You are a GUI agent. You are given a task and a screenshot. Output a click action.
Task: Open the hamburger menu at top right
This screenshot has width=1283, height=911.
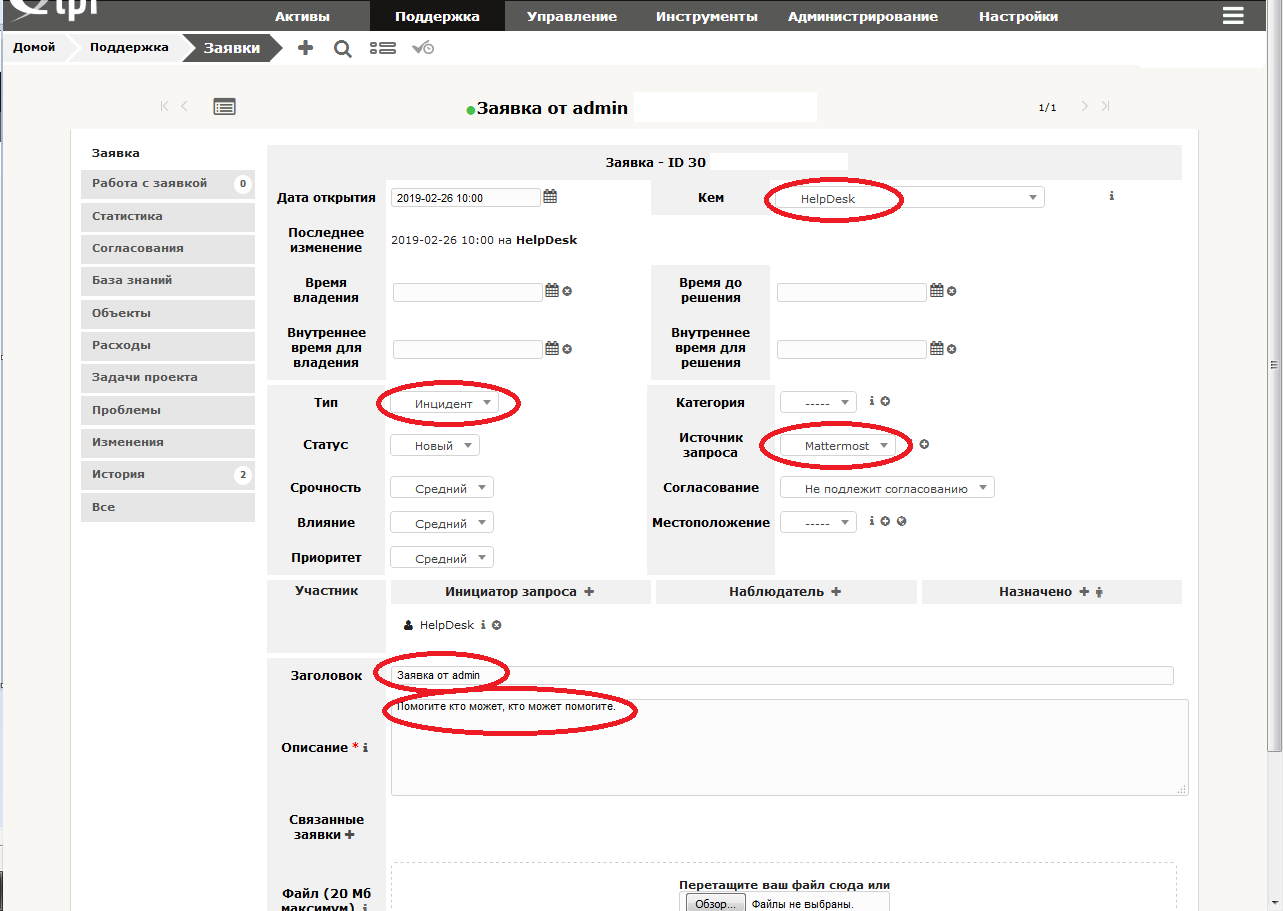click(1233, 16)
